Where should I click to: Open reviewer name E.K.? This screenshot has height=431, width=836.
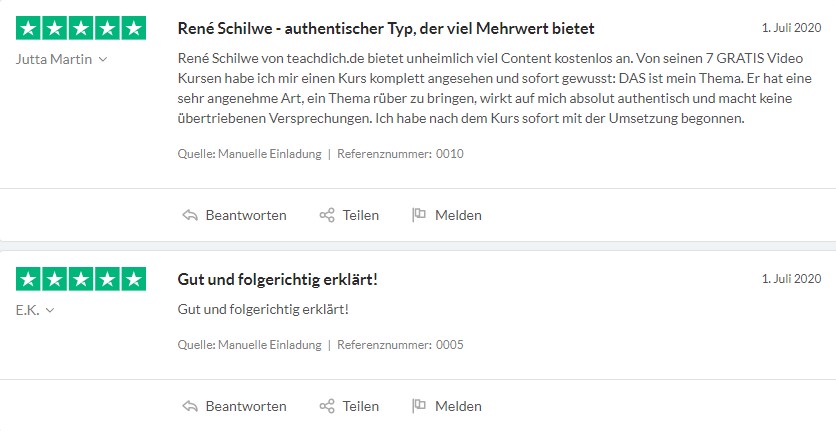tap(28, 310)
